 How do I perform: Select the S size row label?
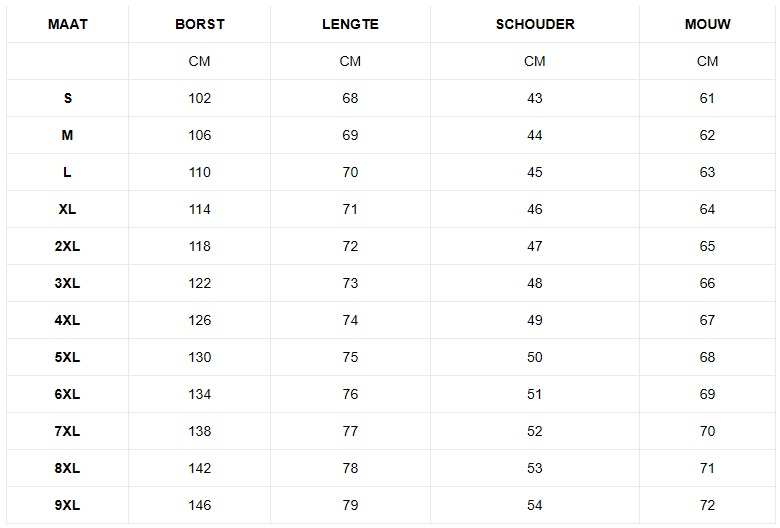pyautogui.click(x=67, y=98)
